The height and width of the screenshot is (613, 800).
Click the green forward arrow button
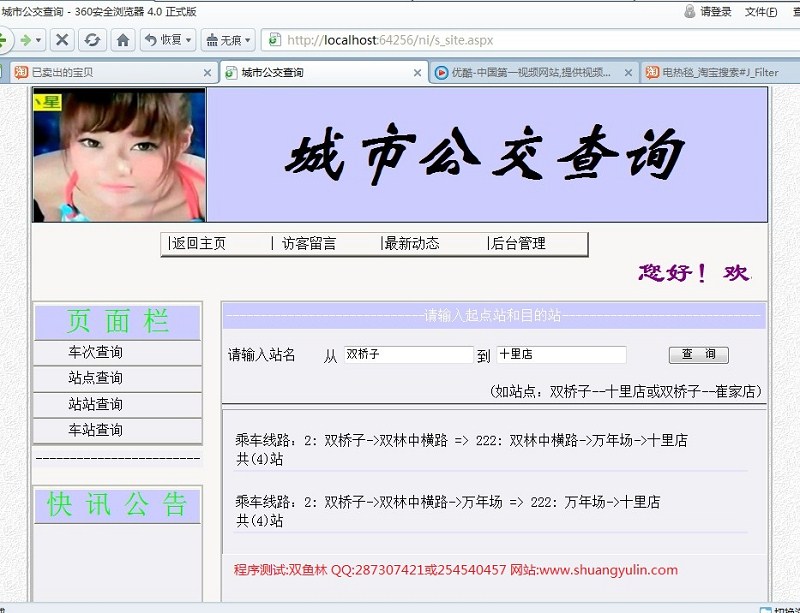25,40
